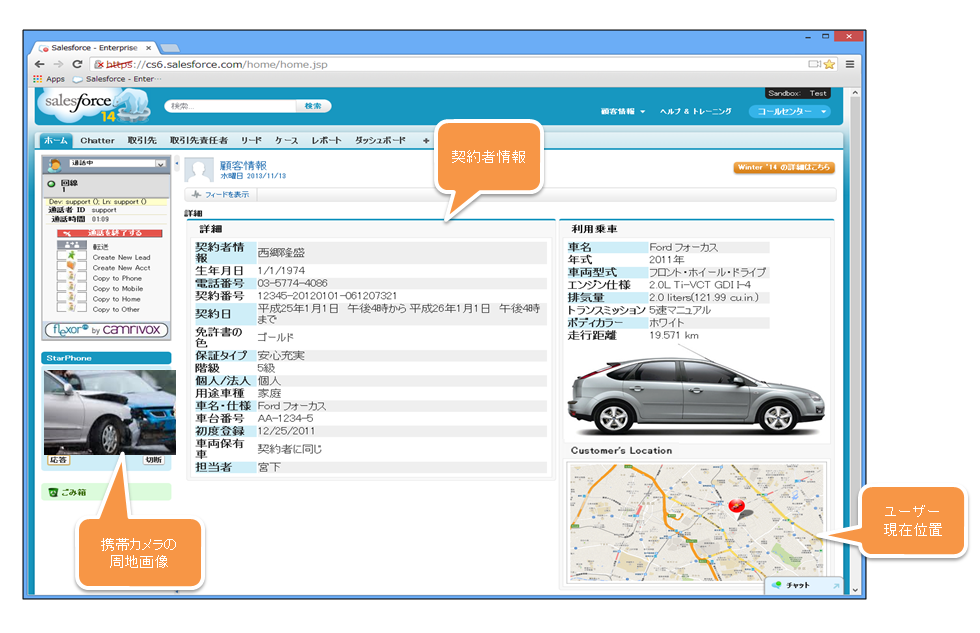Click the silver Ford Focus car image

click(696, 395)
